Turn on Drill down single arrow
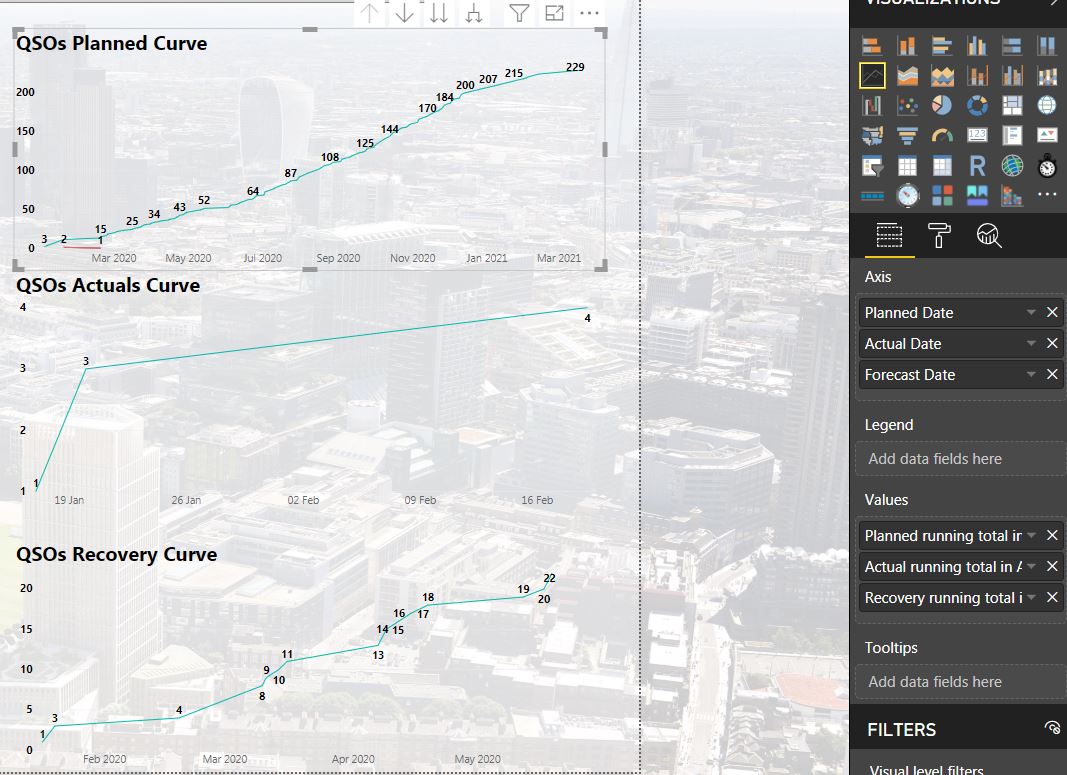The height and width of the screenshot is (775, 1067). [x=404, y=13]
